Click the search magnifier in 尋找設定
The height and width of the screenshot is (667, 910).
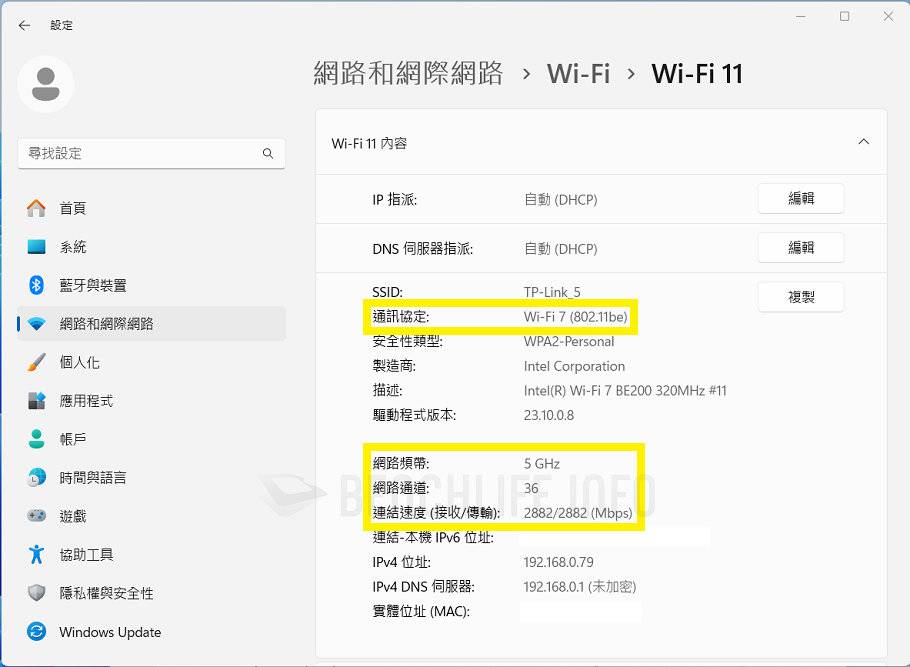pyautogui.click(x=267, y=153)
